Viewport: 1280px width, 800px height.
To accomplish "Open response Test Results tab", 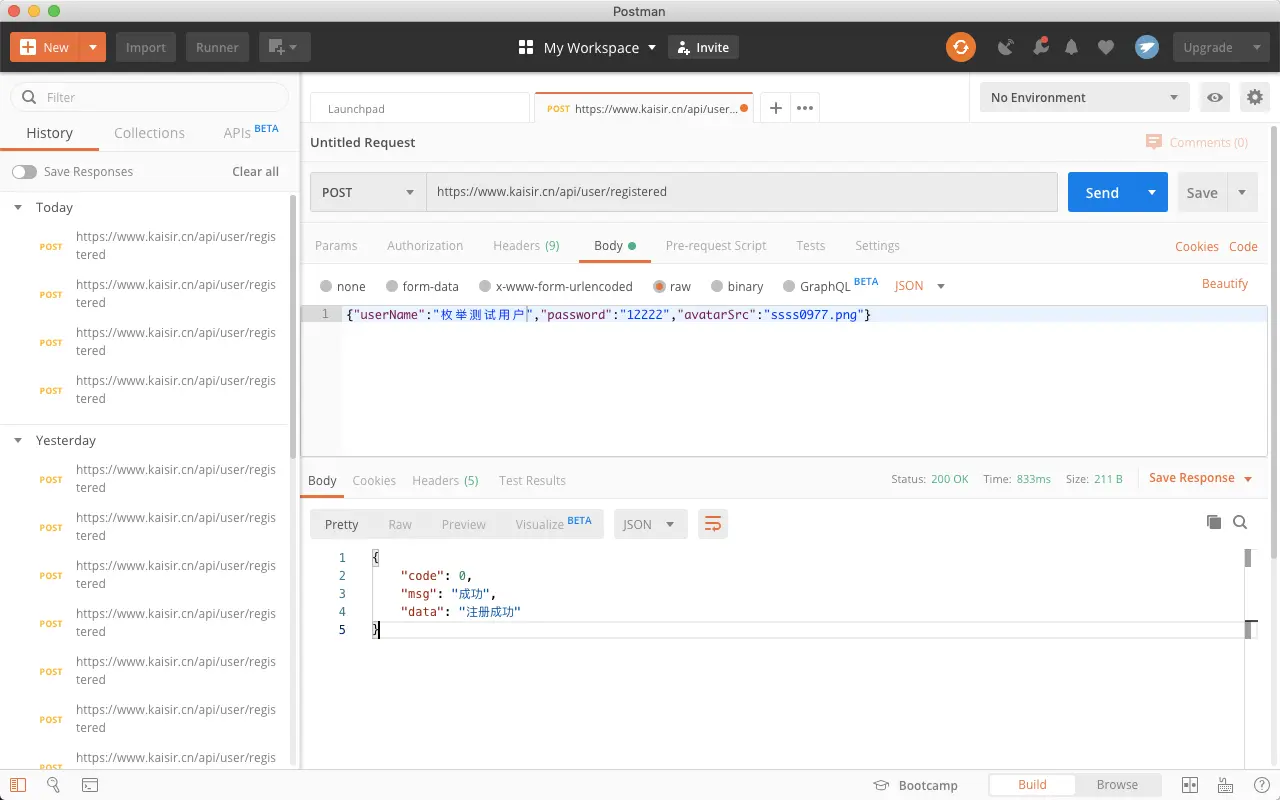I will [532, 480].
